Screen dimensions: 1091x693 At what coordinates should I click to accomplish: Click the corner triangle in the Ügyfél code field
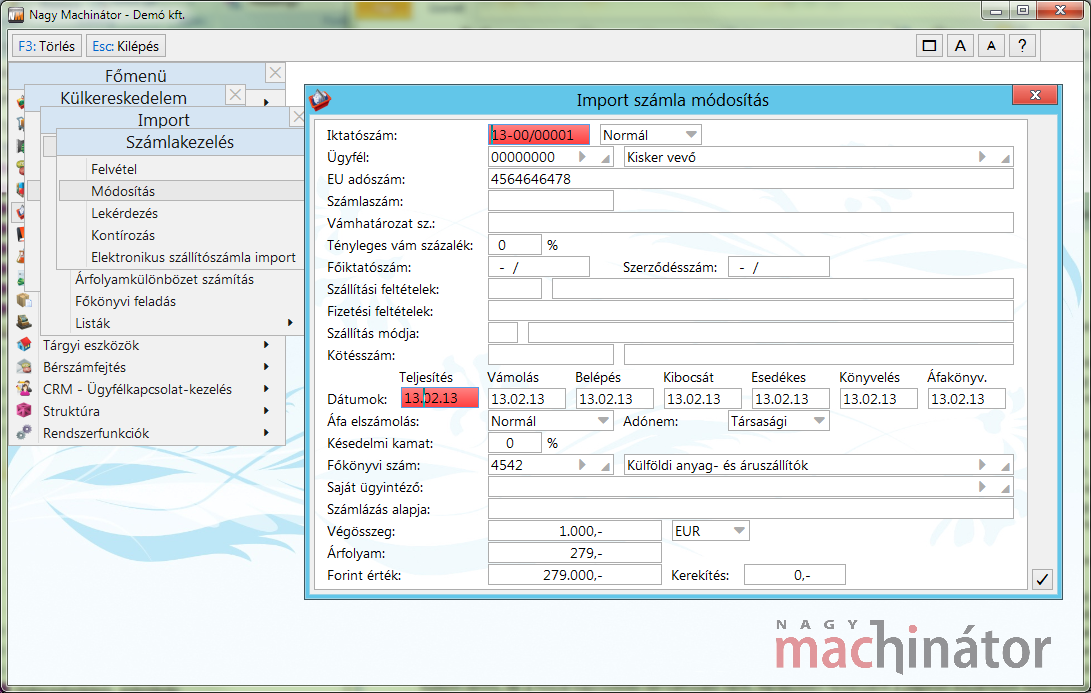tap(606, 159)
